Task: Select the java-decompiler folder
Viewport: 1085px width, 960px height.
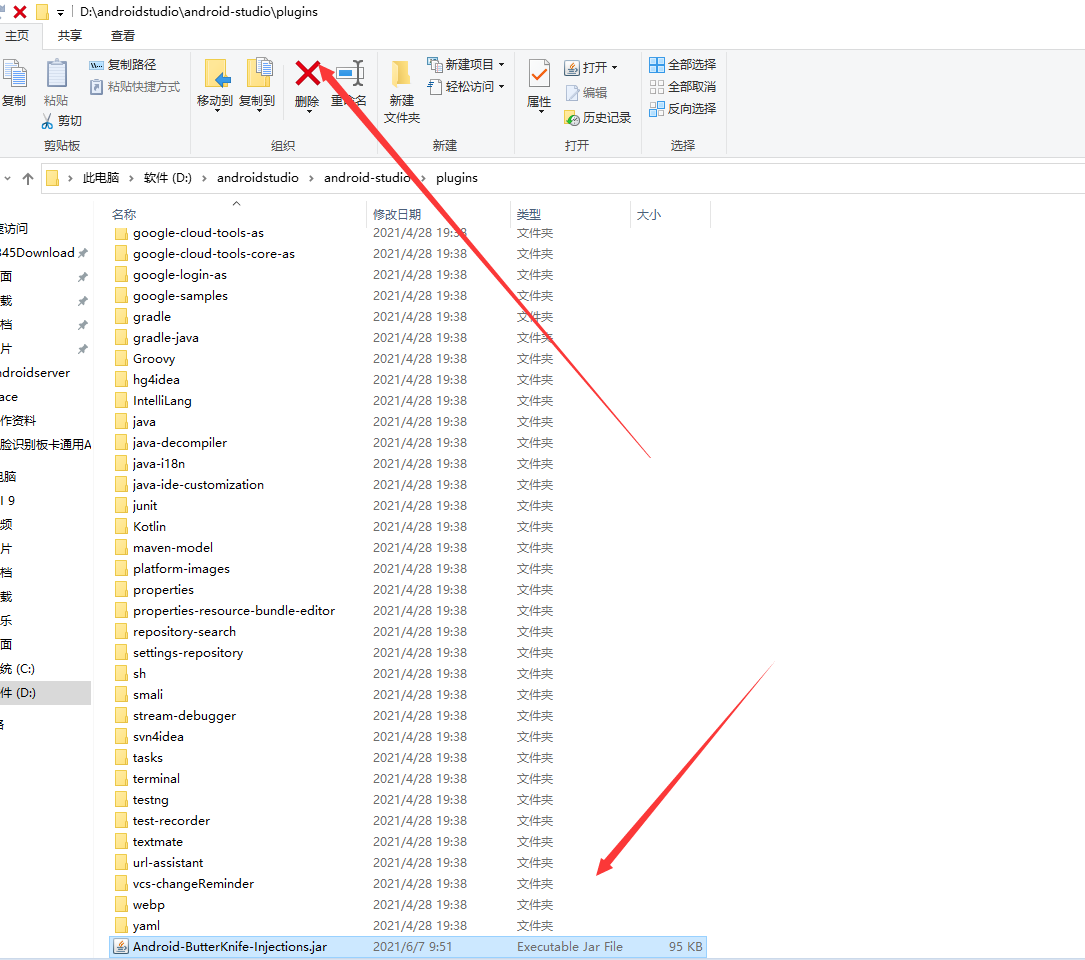Action: click(x=180, y=443)
